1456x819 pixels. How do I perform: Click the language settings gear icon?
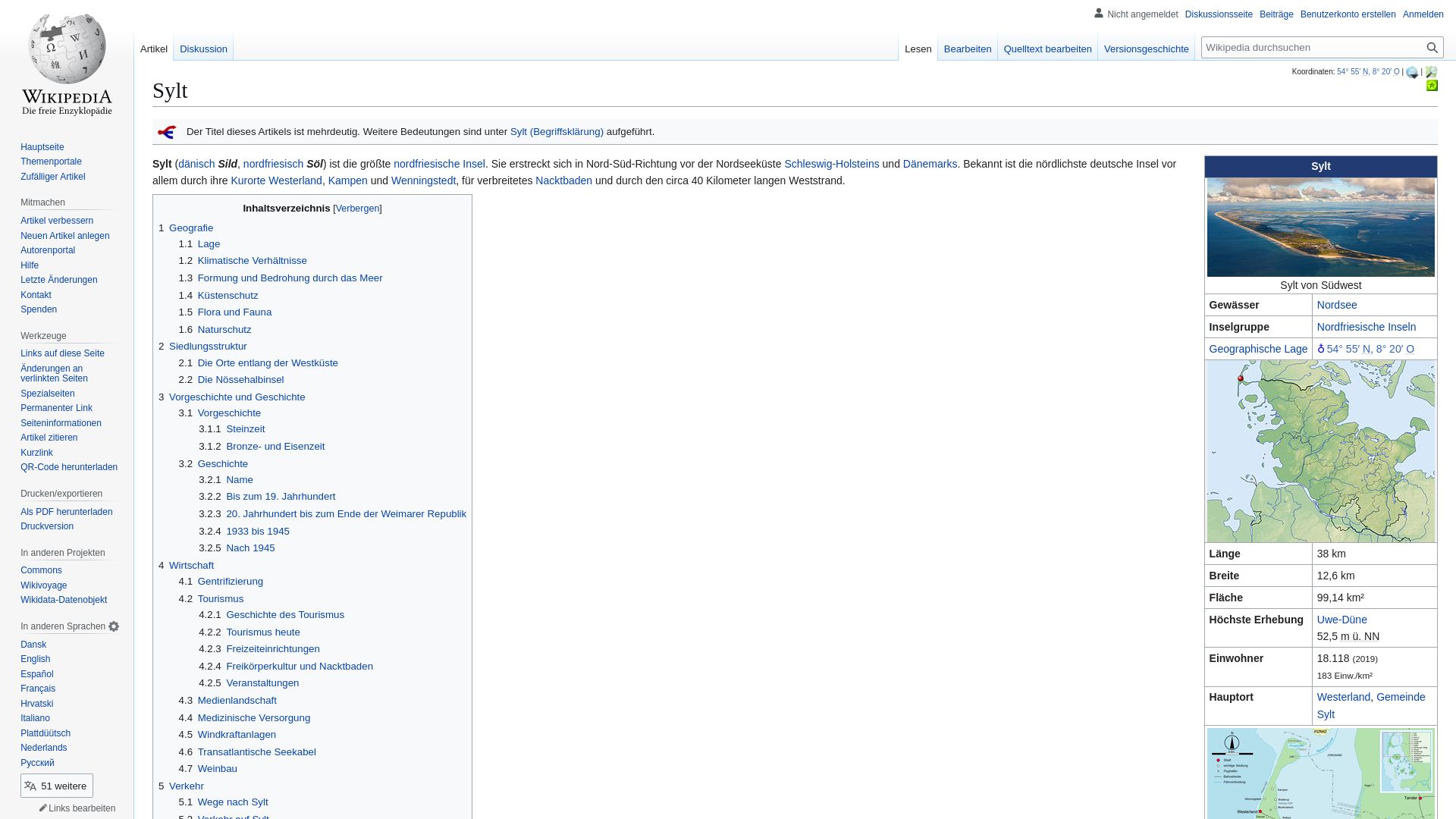[114, 626]
